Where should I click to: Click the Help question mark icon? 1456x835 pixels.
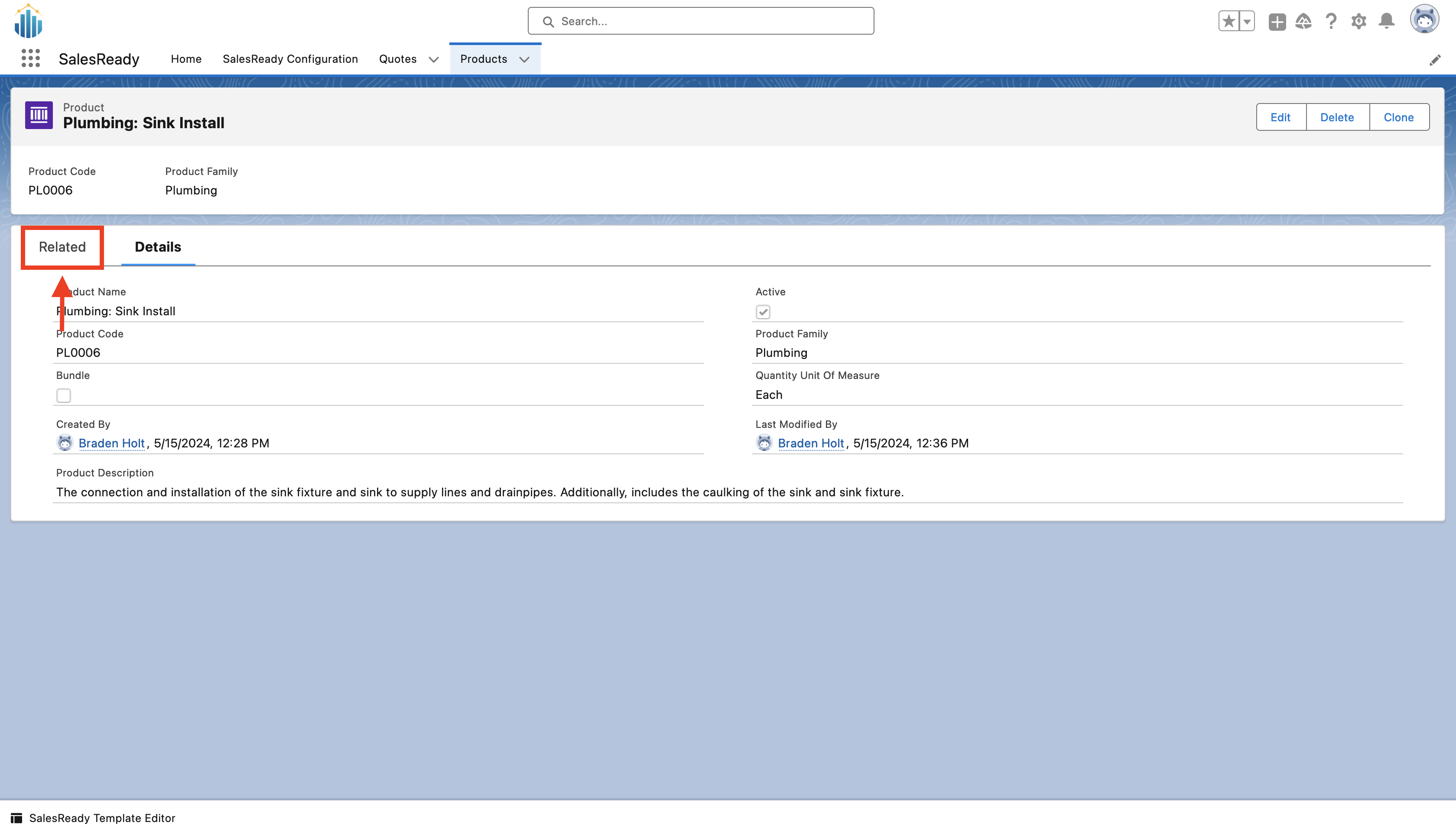coord(1330,21)
